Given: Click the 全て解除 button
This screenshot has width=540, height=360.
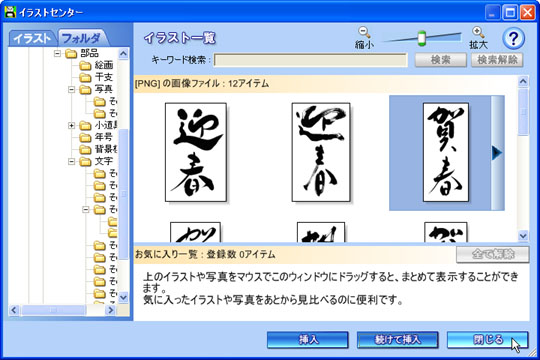Looking at the screenshot, I should pyautogui.click(x=492, y=255).
